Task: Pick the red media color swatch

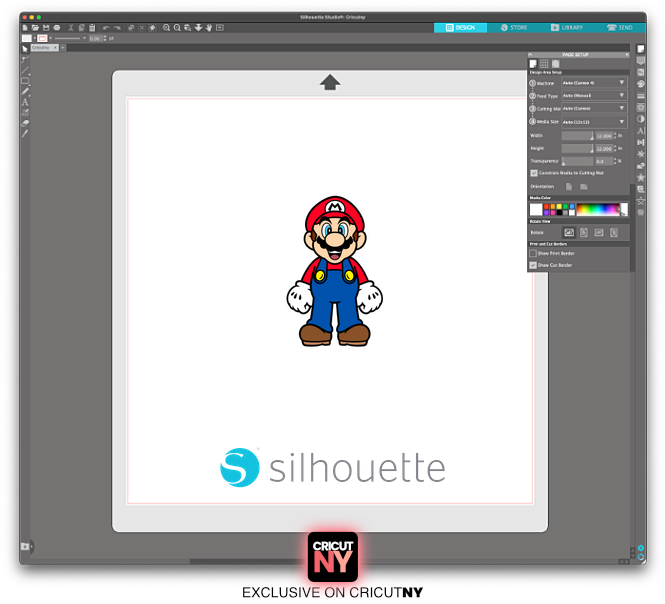Action: [546, 206]
